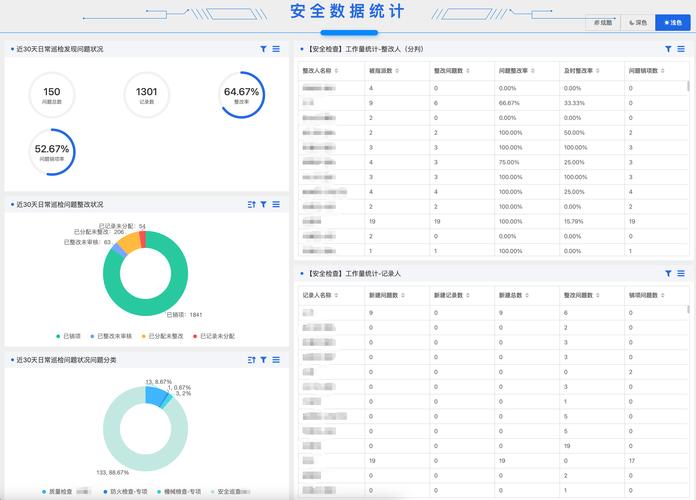Click the 52.67% 问题销项率 gauge

point(52,152)
